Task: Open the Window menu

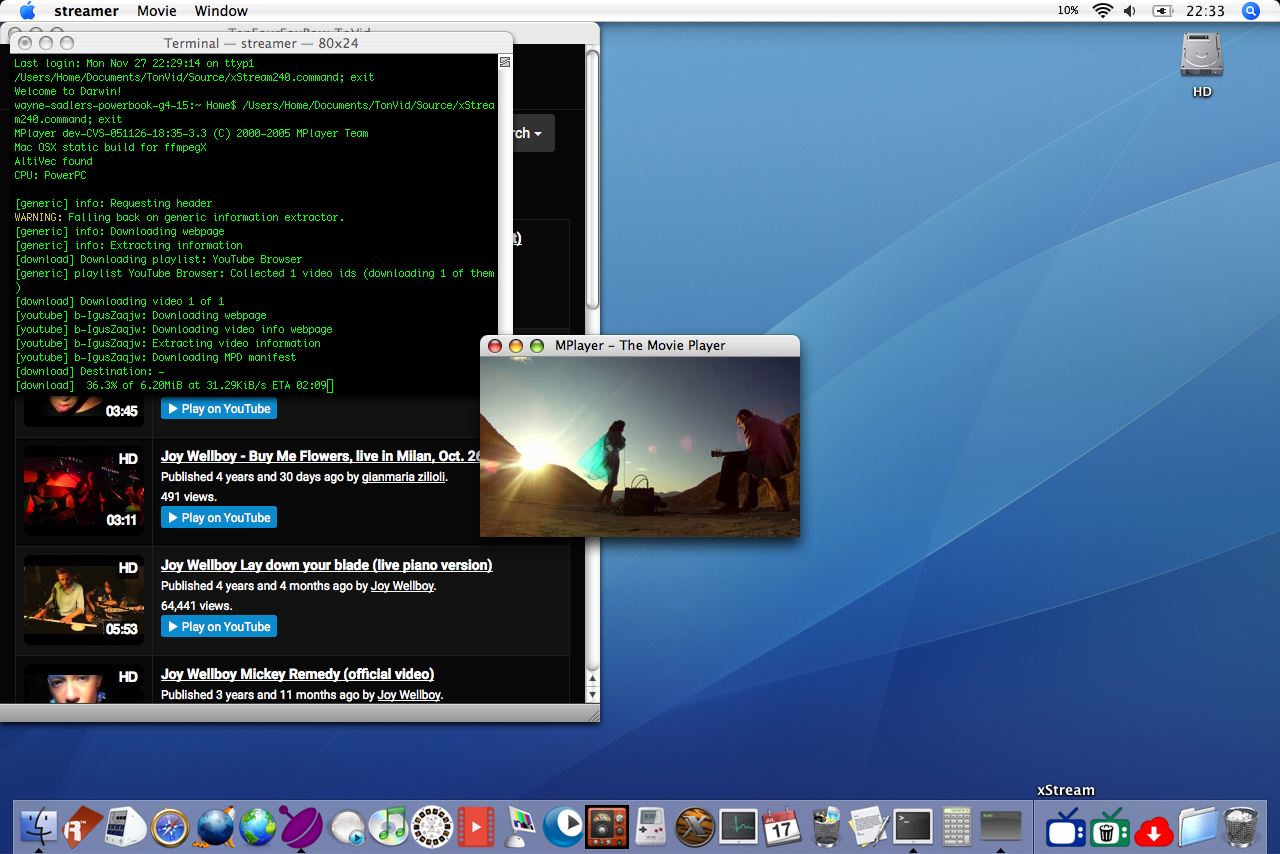Action: (221, 11)
